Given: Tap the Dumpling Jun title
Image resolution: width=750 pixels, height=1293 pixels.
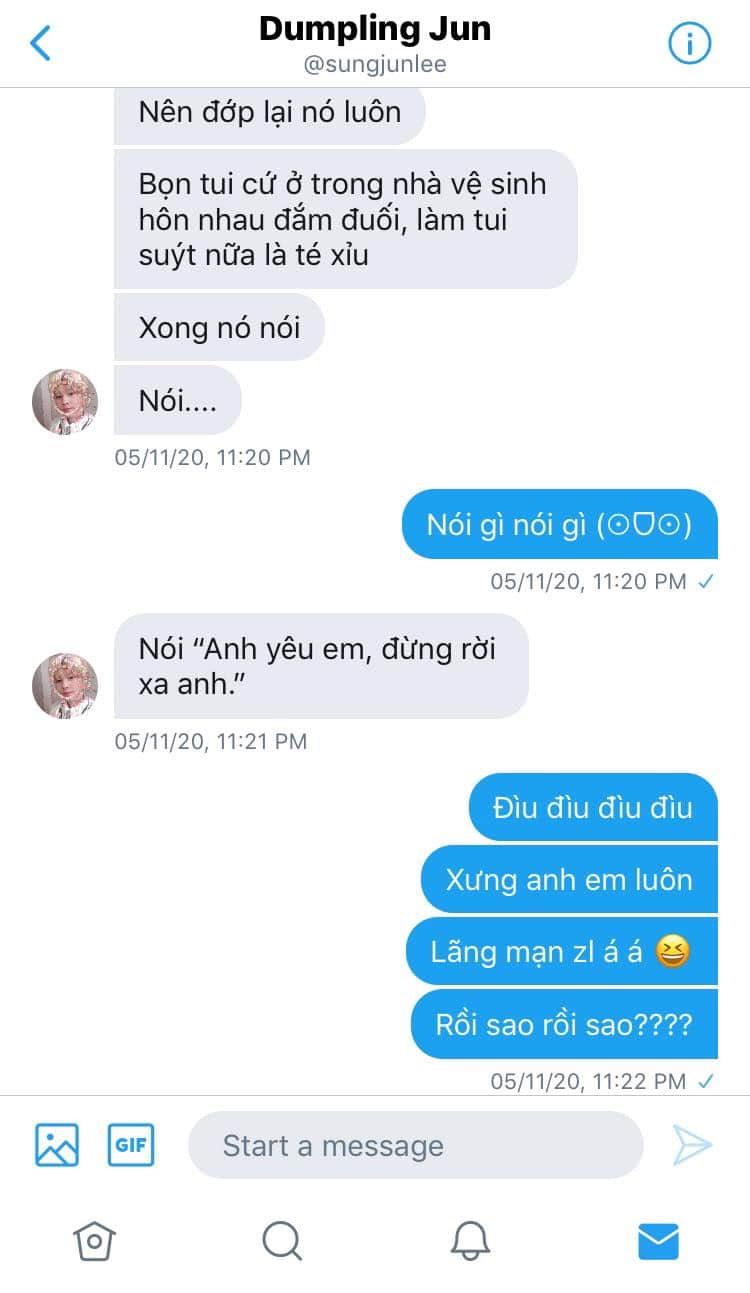Looking at the screenshot, I should pyautogui.click(x=375, y=28).
